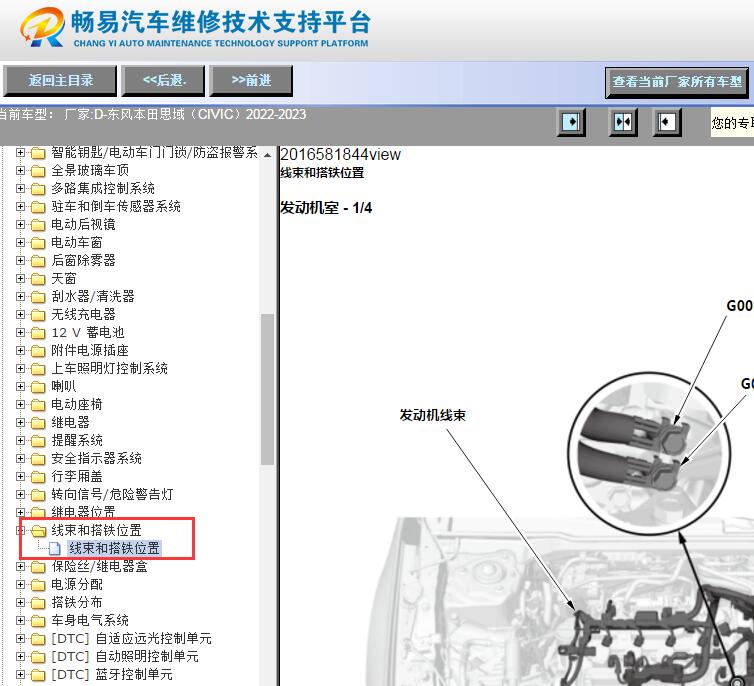Click the [DTC] 自动照明控制单元 folder icon
The image size is (754, 686).
[x=38, y=657]
